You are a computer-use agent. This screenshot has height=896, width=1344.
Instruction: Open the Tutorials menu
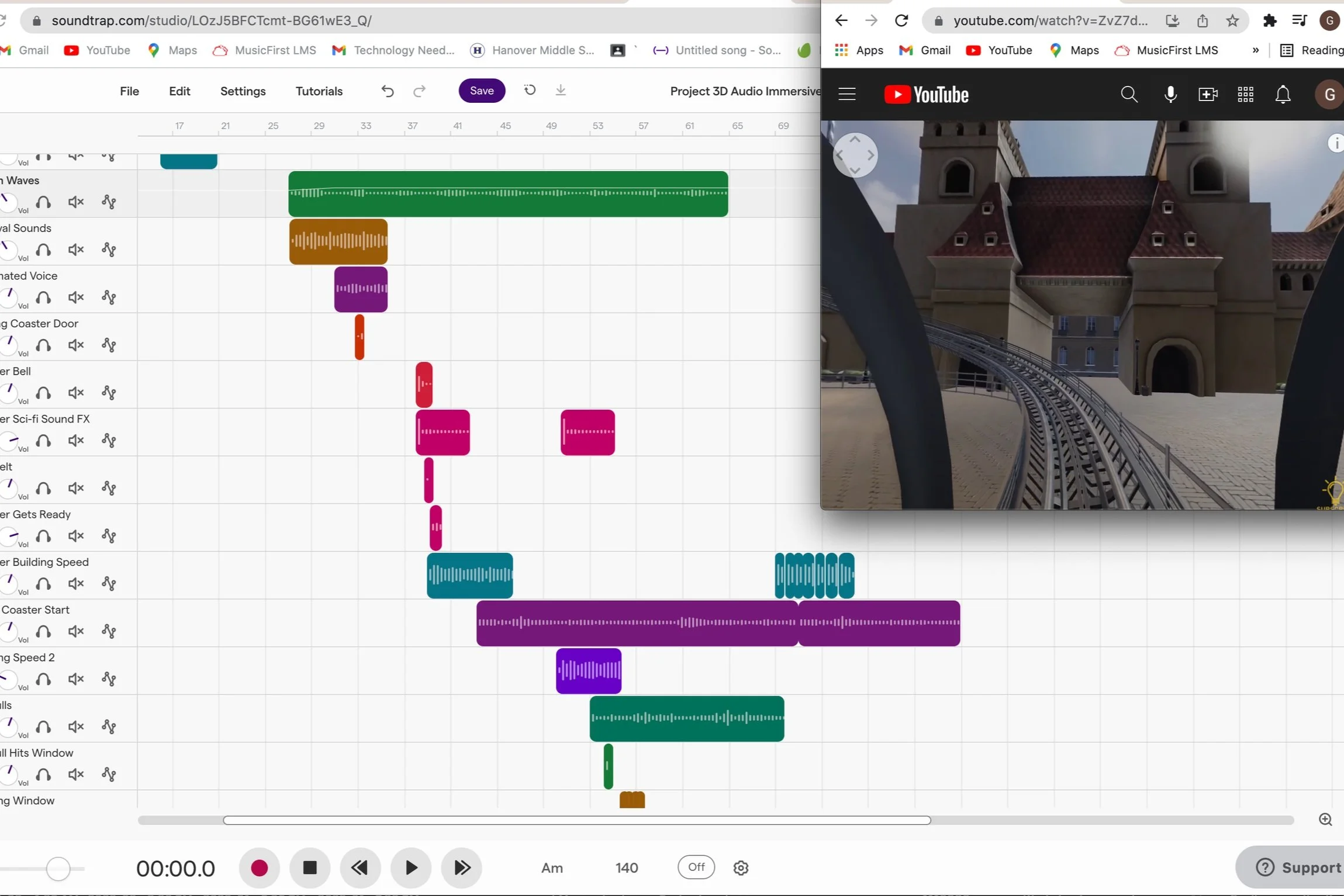(319, 91)
